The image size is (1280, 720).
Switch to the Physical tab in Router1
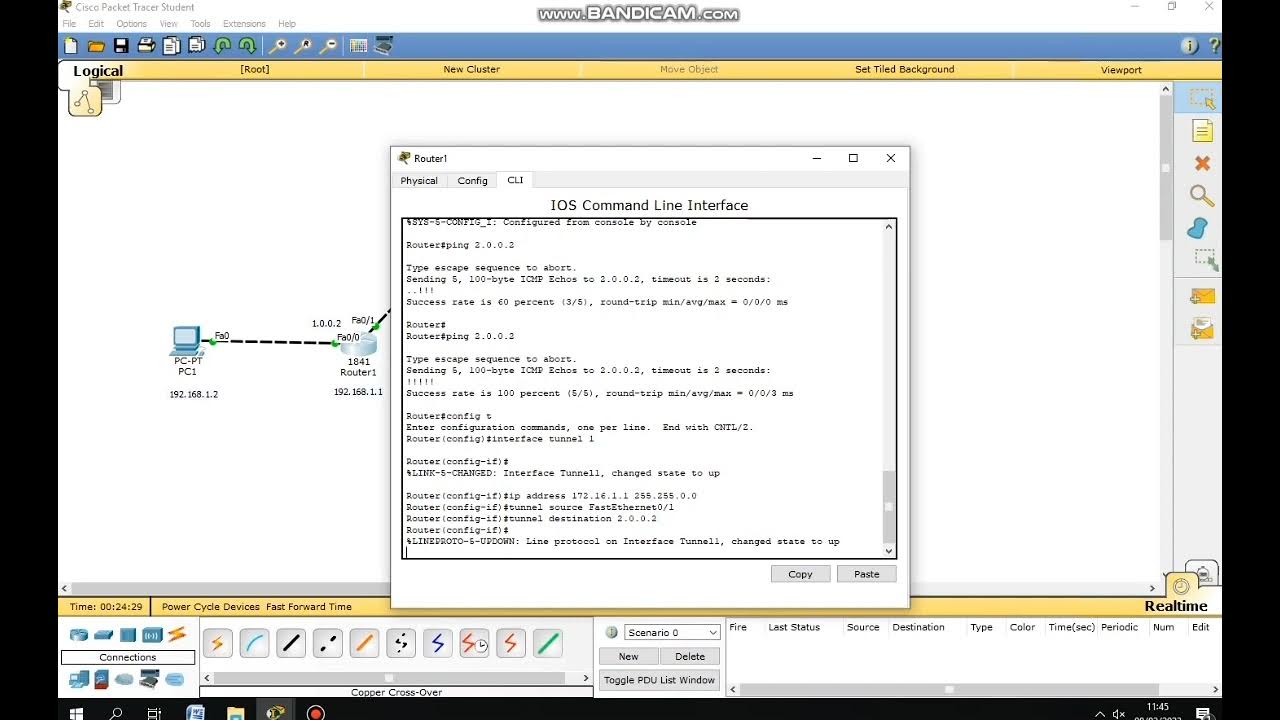419,181
